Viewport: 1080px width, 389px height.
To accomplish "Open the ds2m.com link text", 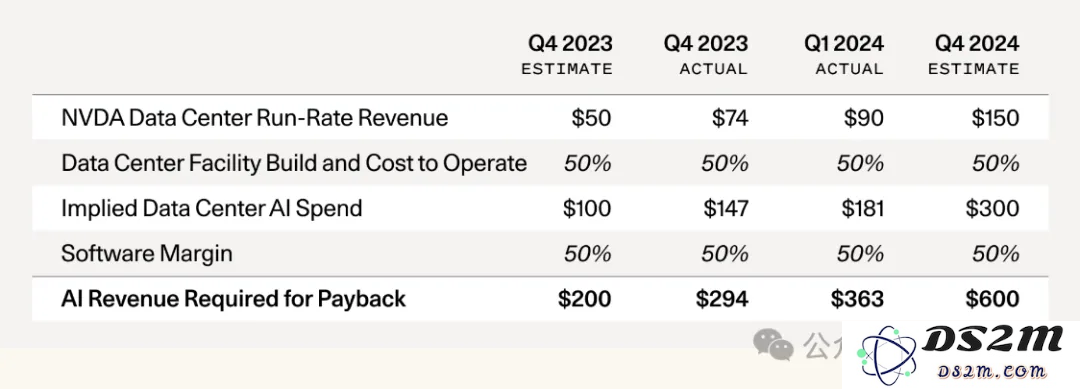I will click(993, 372).
